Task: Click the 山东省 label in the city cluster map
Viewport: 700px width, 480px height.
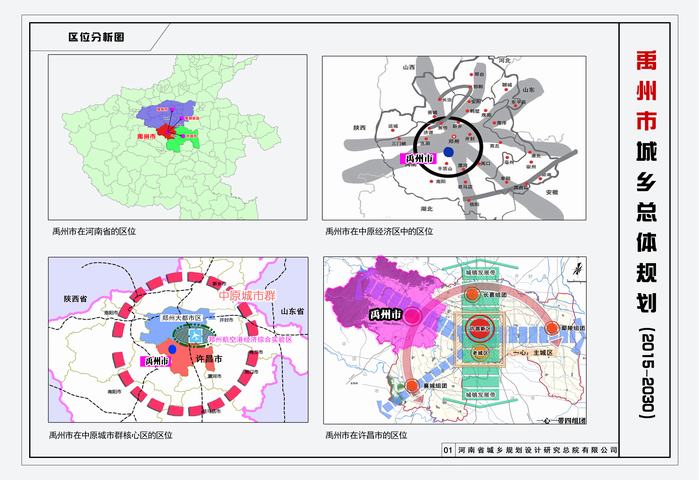Action: tap(292, 311)
